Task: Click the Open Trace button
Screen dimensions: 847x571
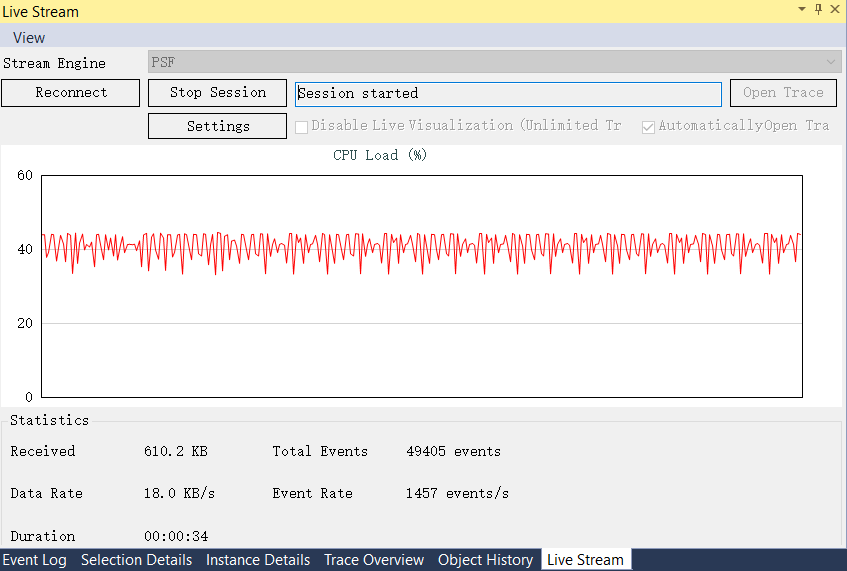Action: pos(783,93)
